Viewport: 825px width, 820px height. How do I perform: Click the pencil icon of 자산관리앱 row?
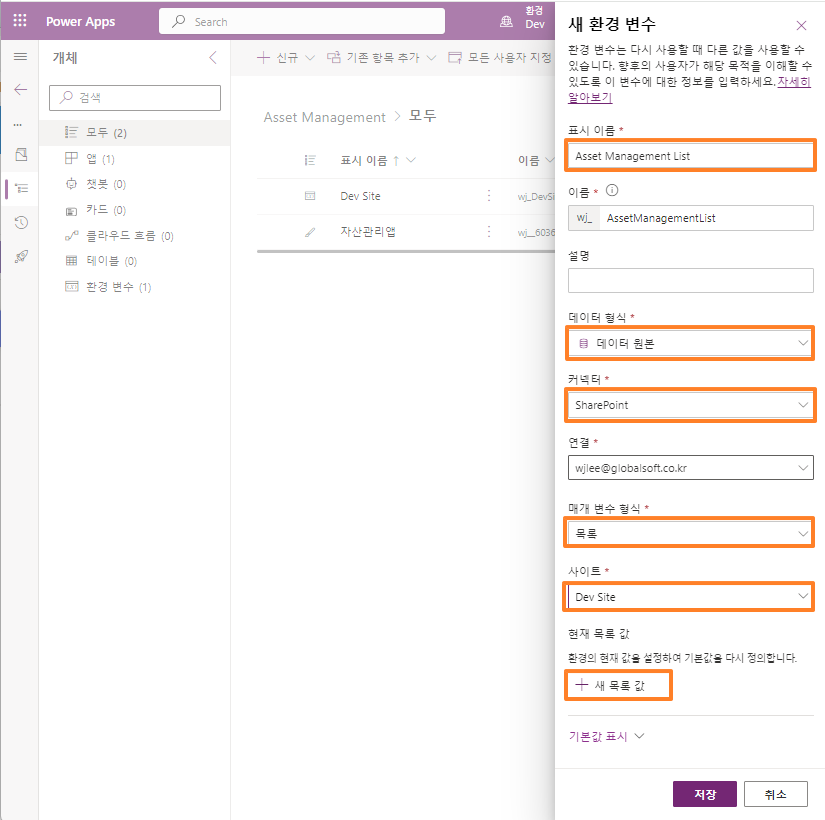click(x=310, y=232)
